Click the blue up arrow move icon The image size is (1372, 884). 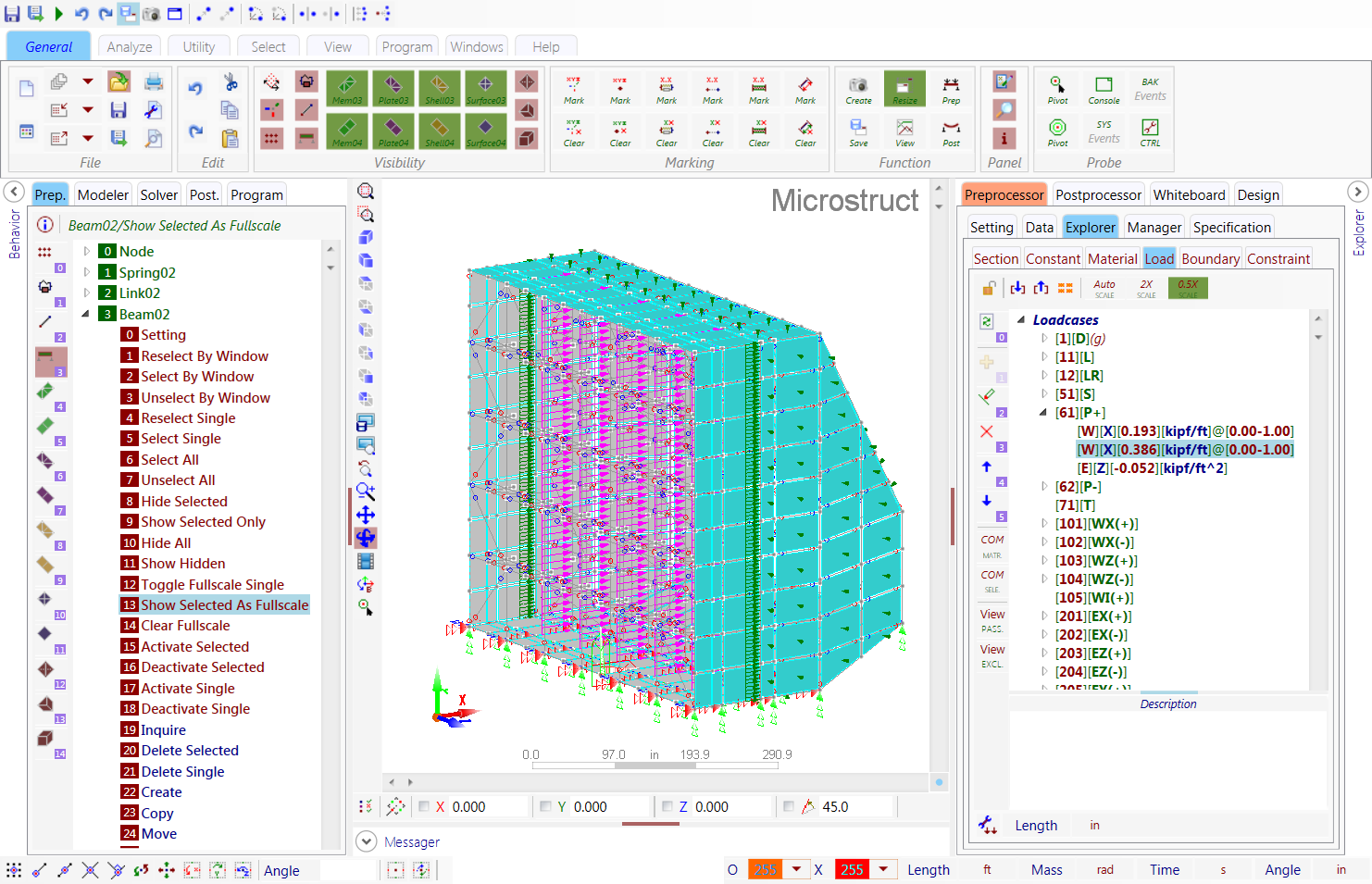pyautogui.click(x=987, y=467)
